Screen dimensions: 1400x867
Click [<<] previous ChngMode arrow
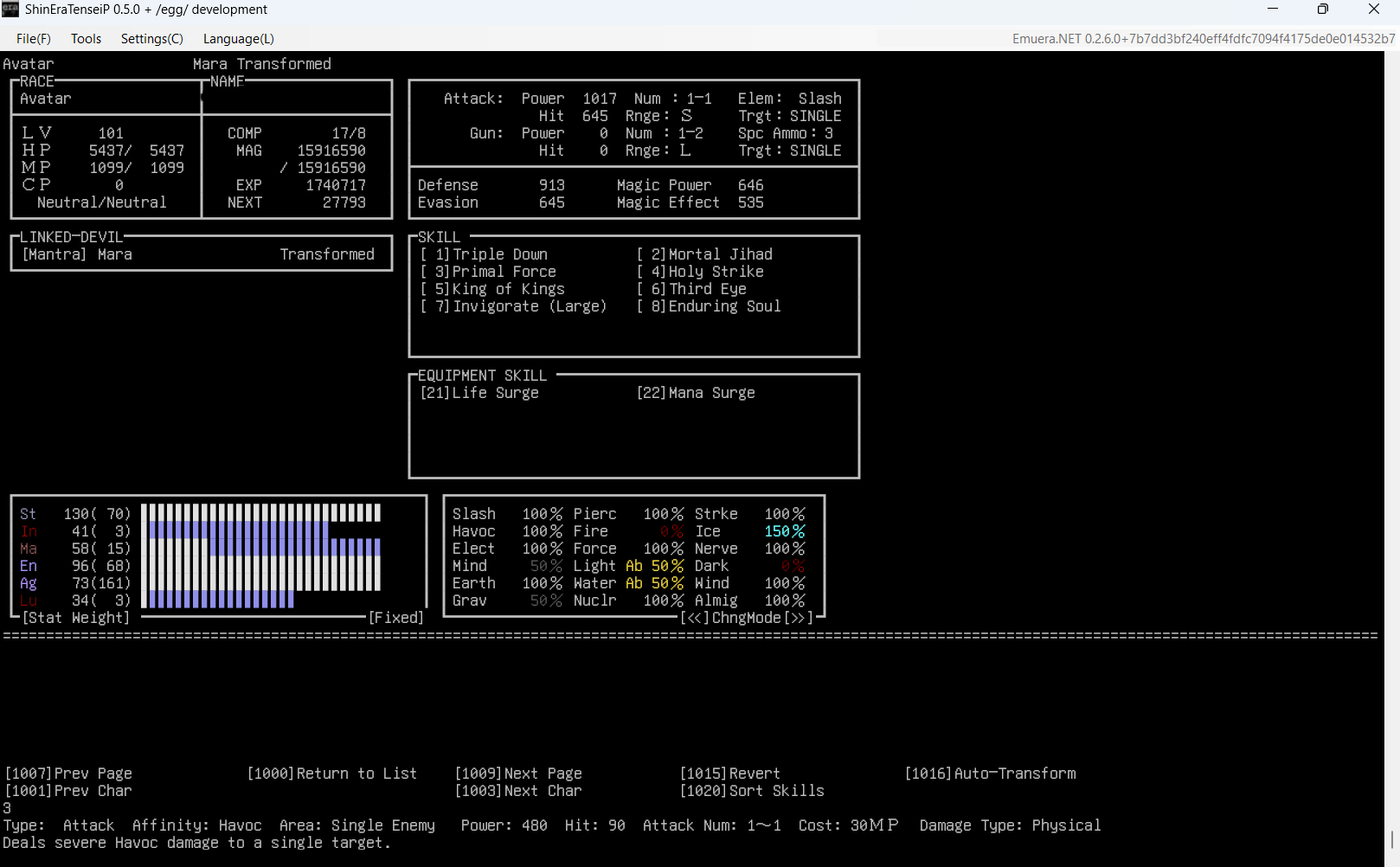[x=695, y=618]
